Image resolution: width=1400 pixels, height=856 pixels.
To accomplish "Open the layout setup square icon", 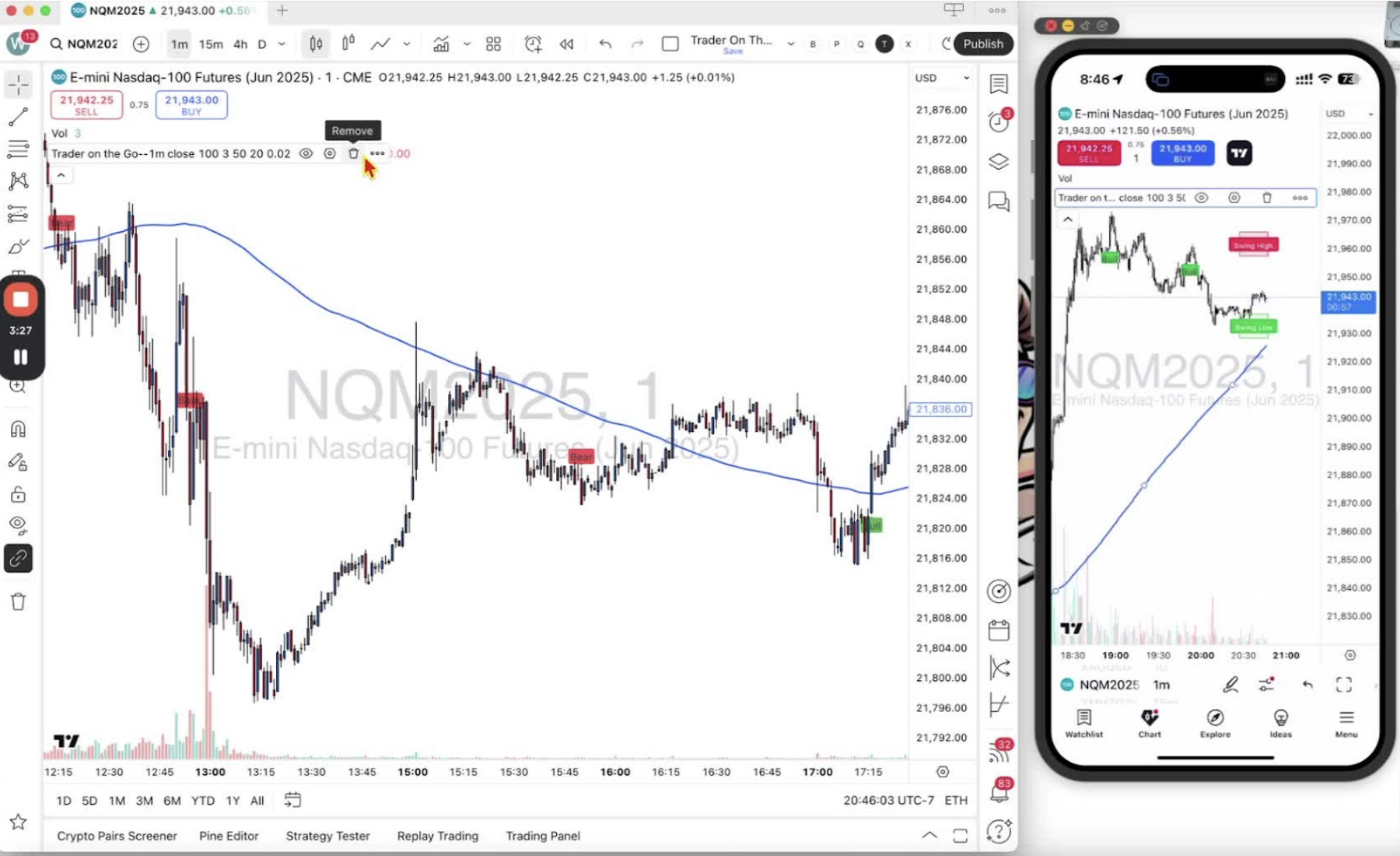I will 670,44.
